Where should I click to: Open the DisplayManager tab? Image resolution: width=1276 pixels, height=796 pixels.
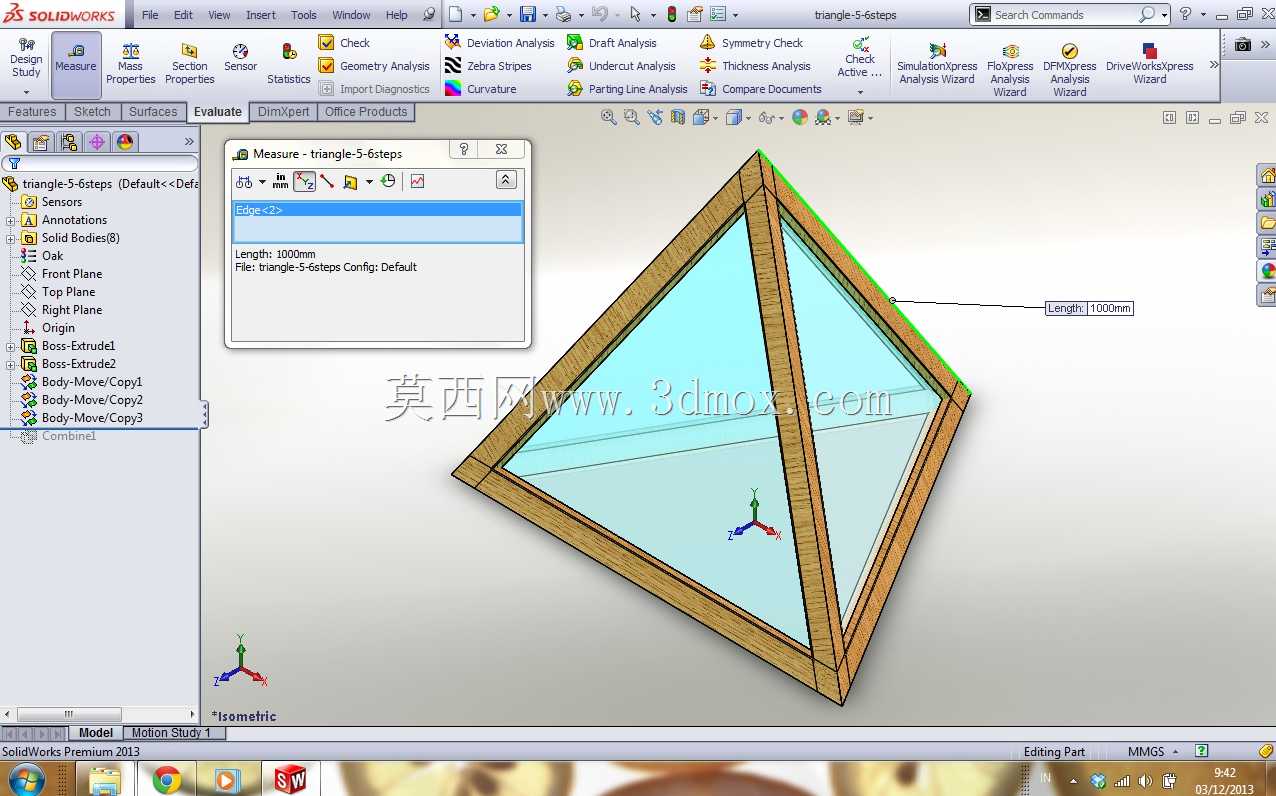[x=125, y=142]
